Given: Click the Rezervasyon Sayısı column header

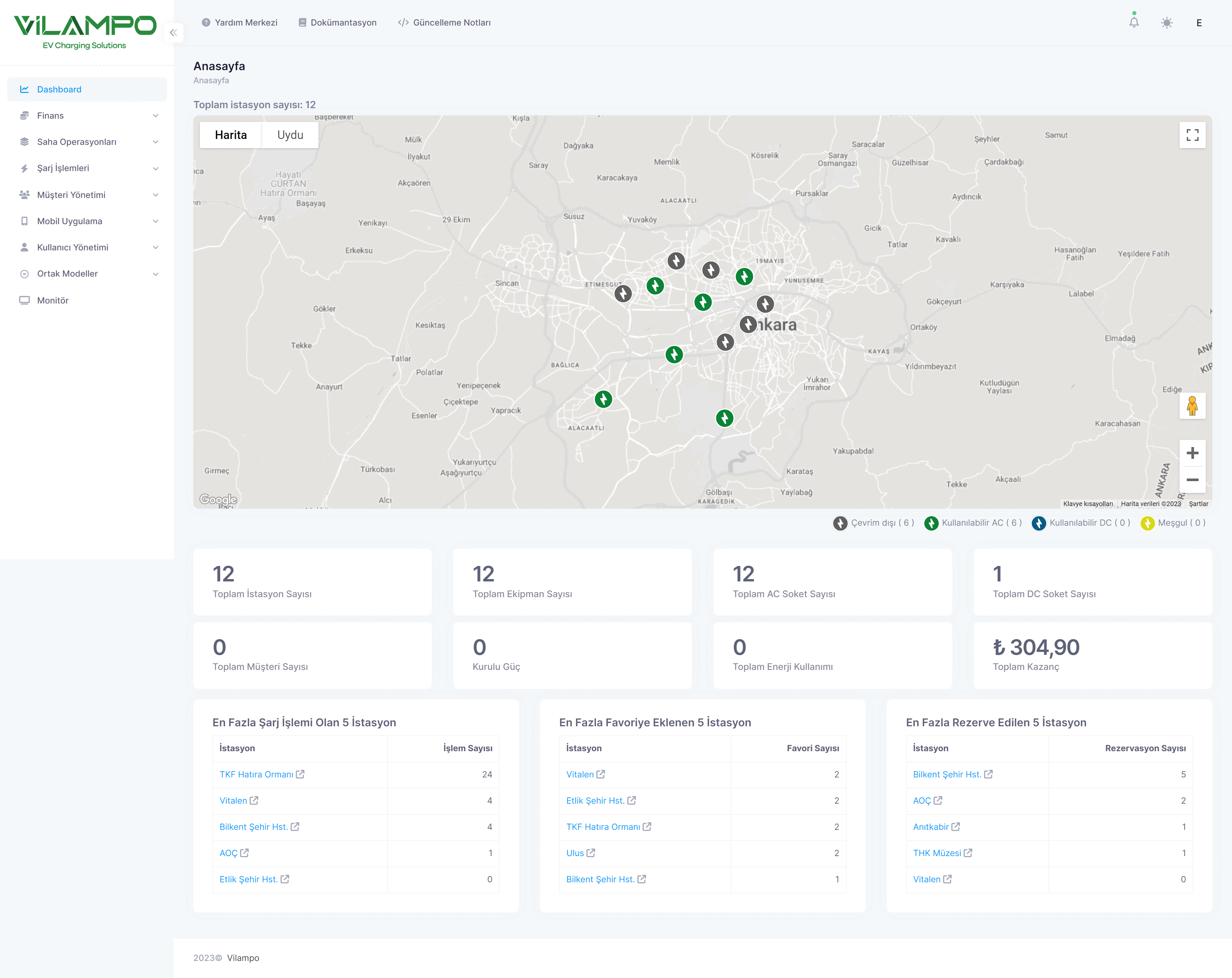Looking at the screenshot, I should point(1145,748).
